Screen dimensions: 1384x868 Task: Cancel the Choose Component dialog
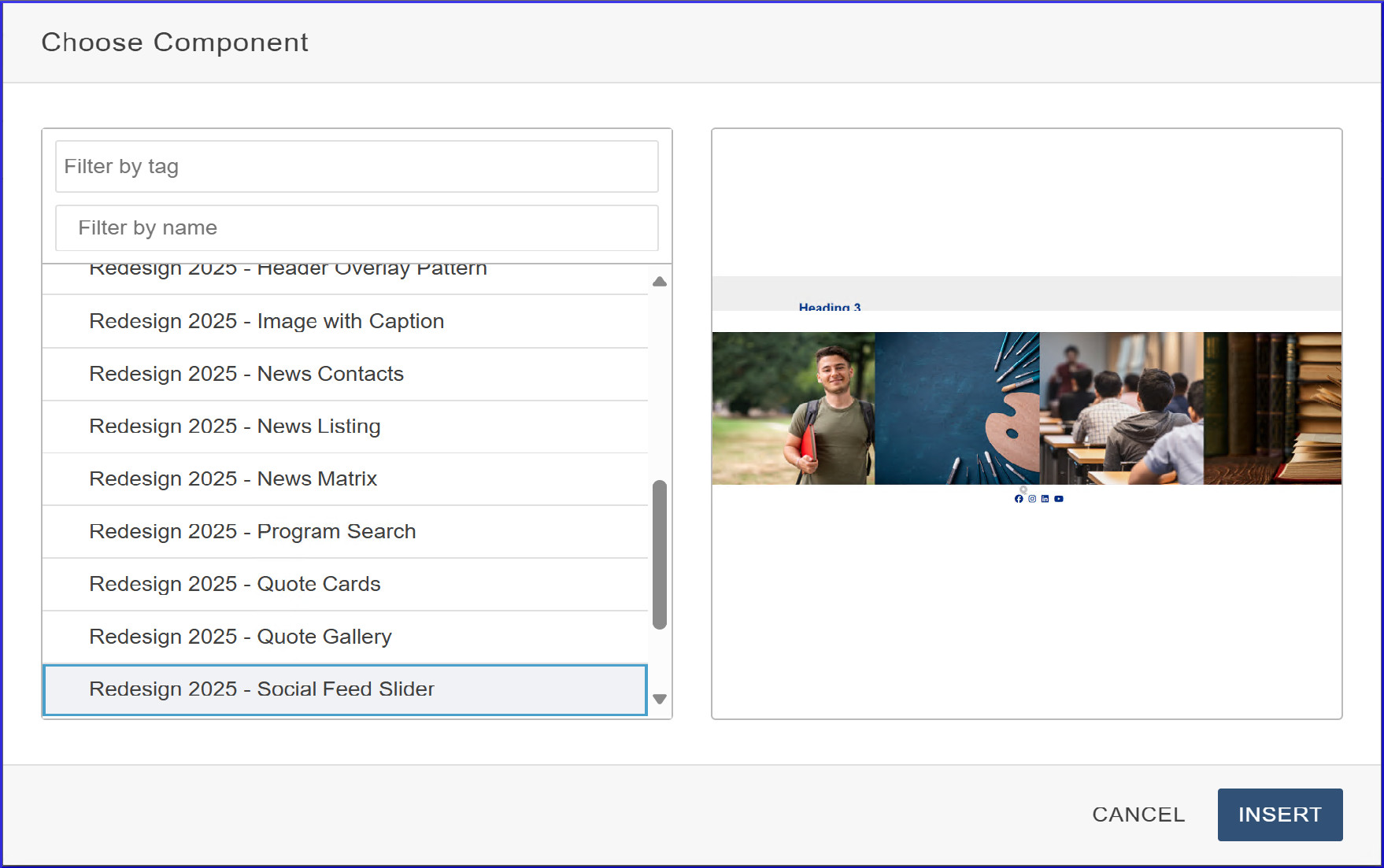tap(1138, 814)
